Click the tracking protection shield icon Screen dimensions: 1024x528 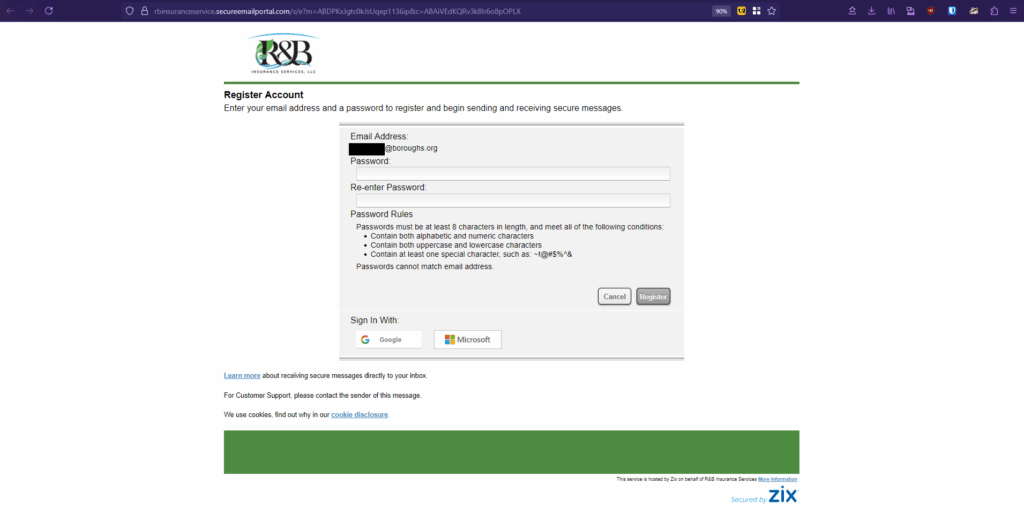click(130, 11)
